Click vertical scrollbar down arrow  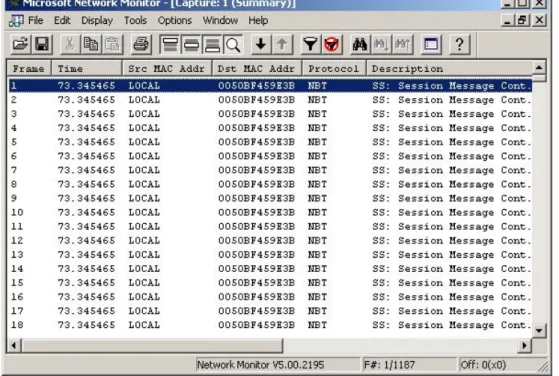coord(539,331)
